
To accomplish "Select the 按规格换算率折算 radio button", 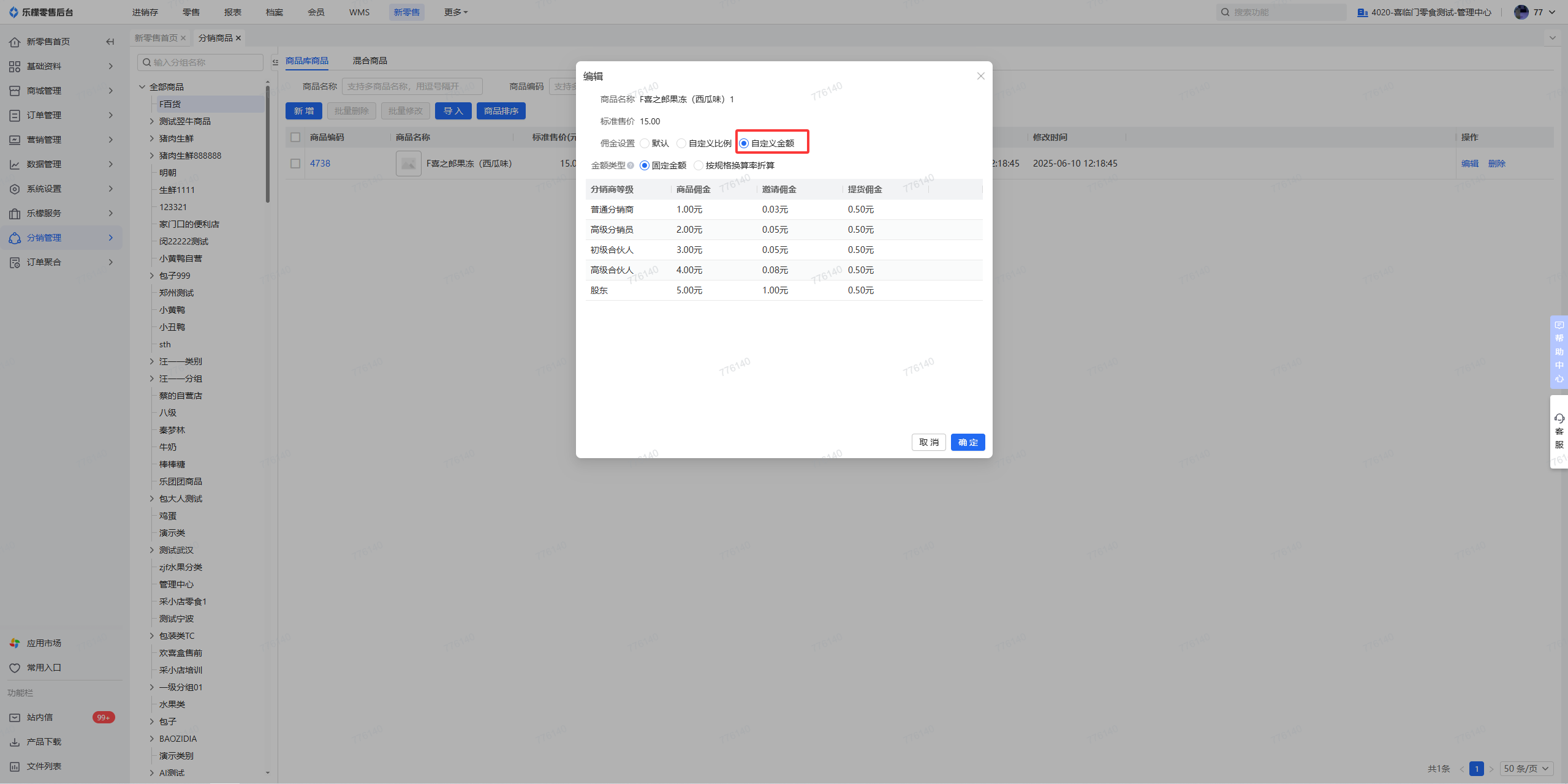I will [699, 165].
